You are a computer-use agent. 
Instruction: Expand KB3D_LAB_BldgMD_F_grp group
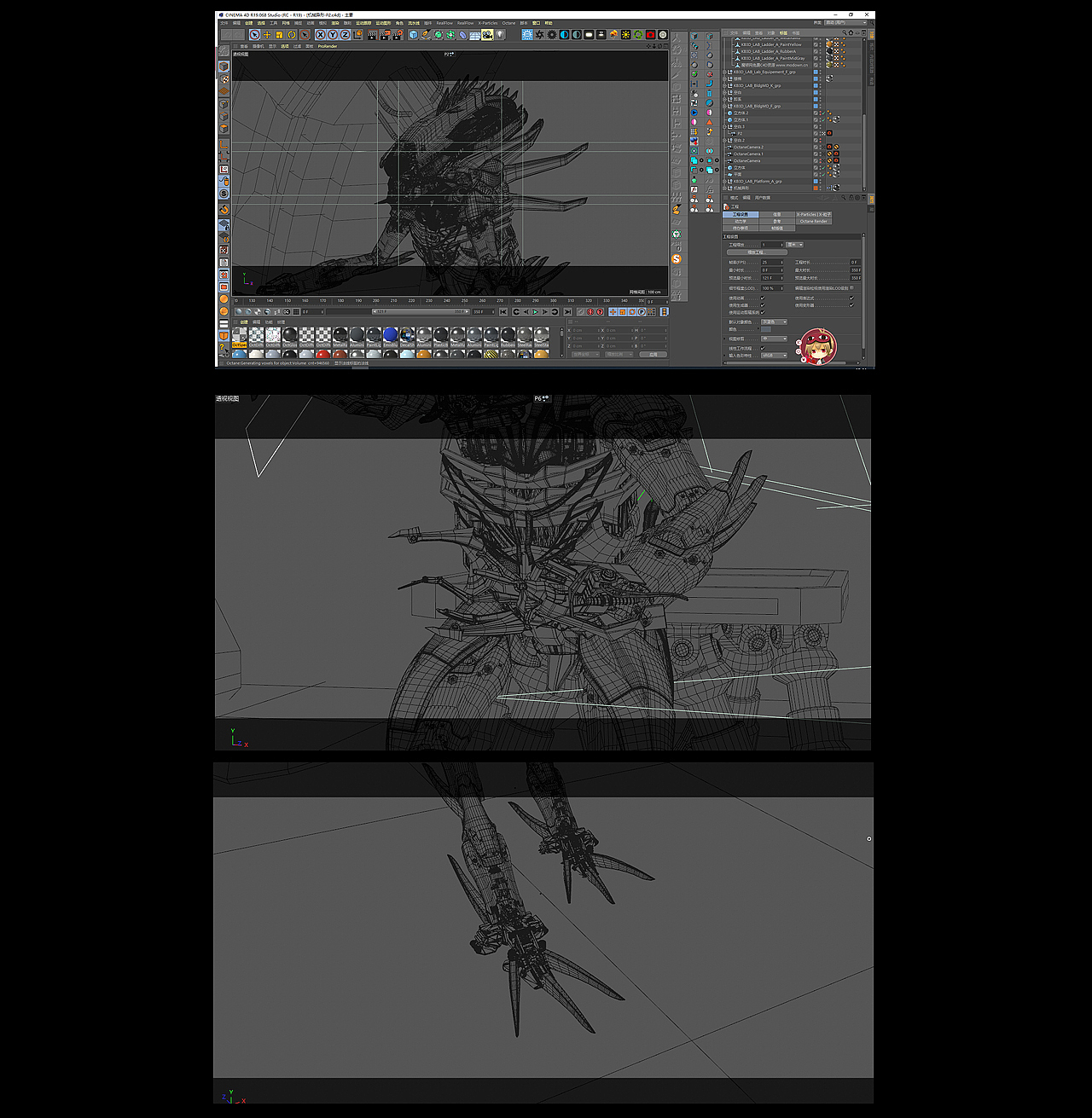coord(724,107)
